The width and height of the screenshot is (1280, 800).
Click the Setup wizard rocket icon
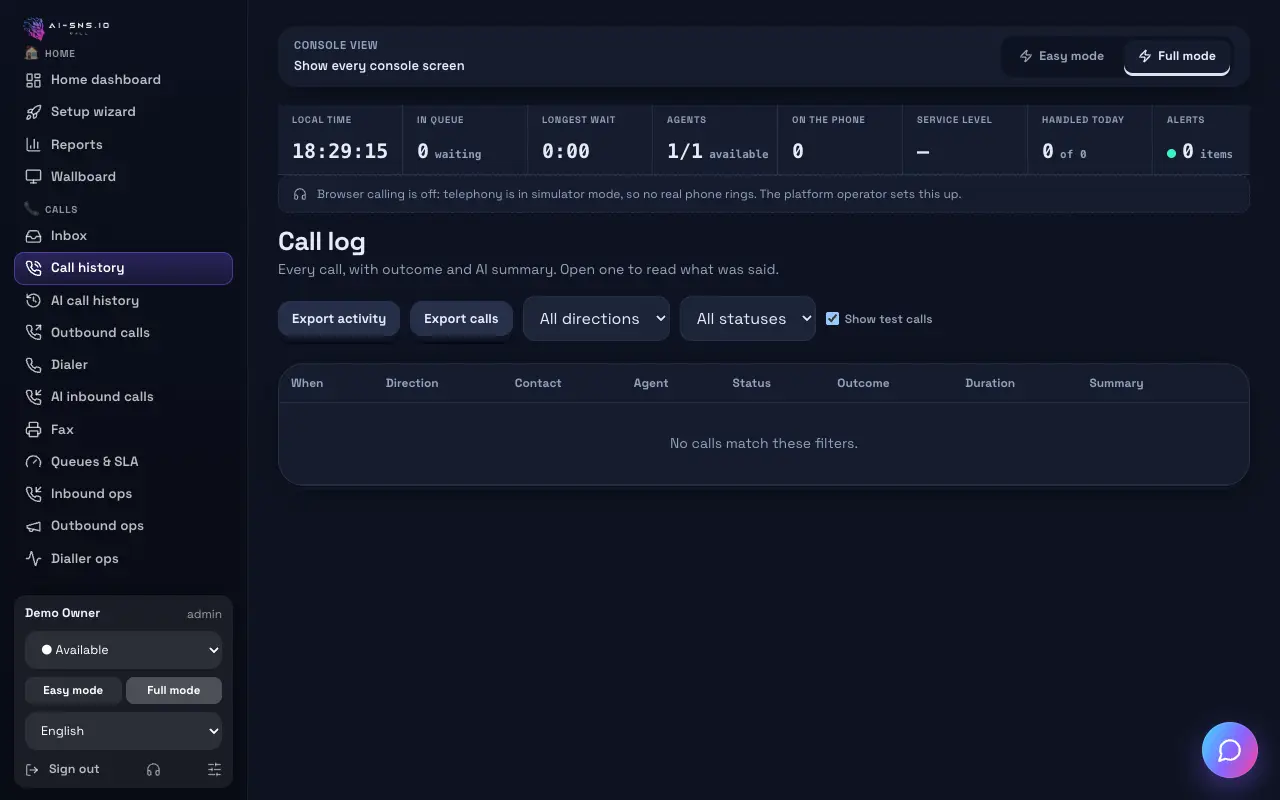(x=33, y=112)
